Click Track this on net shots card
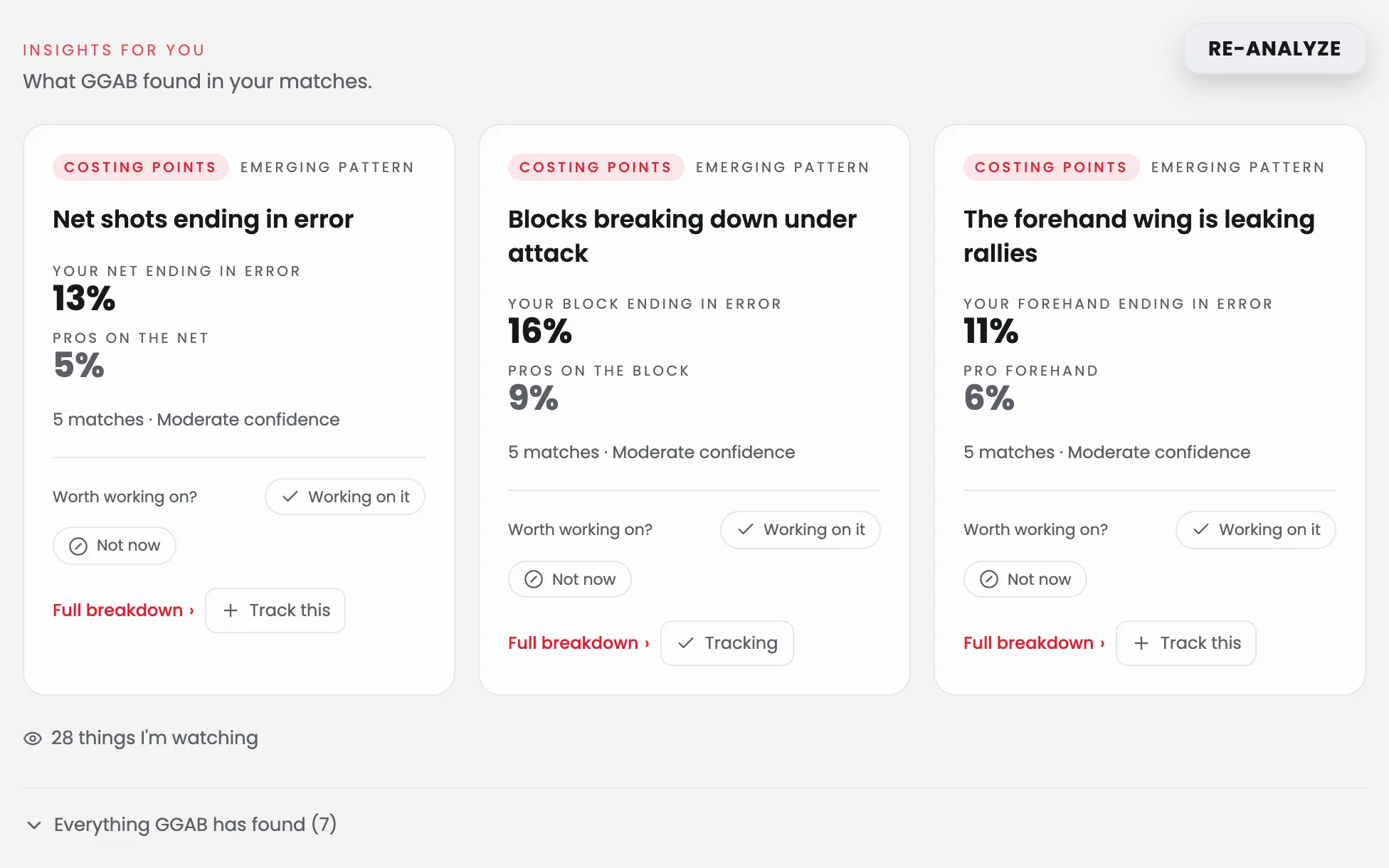 point(275,610)
